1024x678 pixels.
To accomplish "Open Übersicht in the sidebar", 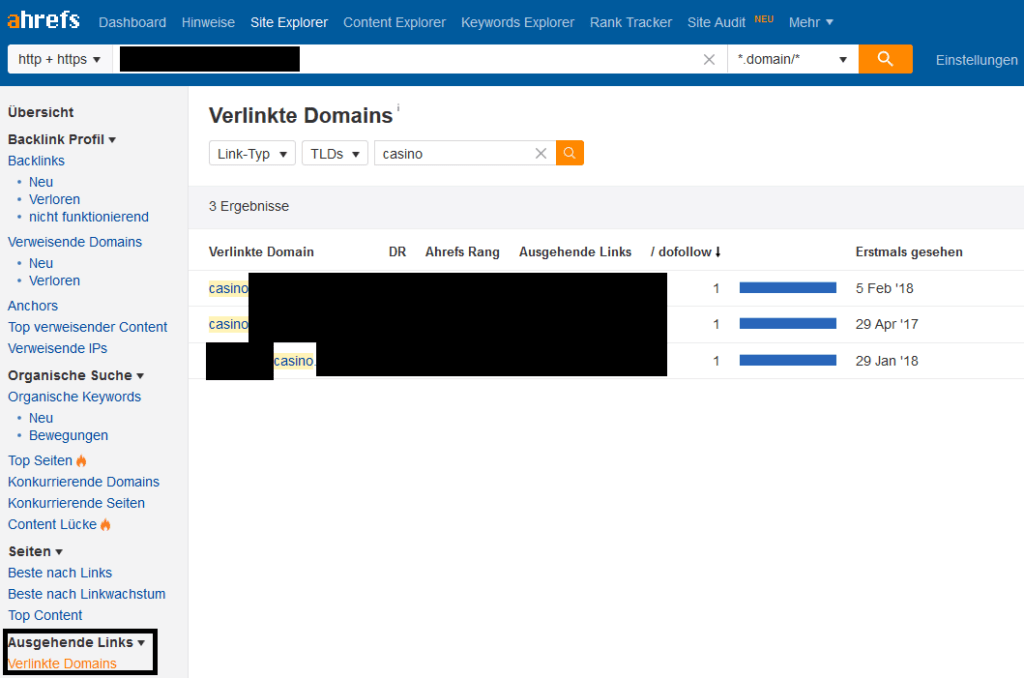I will click(x=40, y=112).
